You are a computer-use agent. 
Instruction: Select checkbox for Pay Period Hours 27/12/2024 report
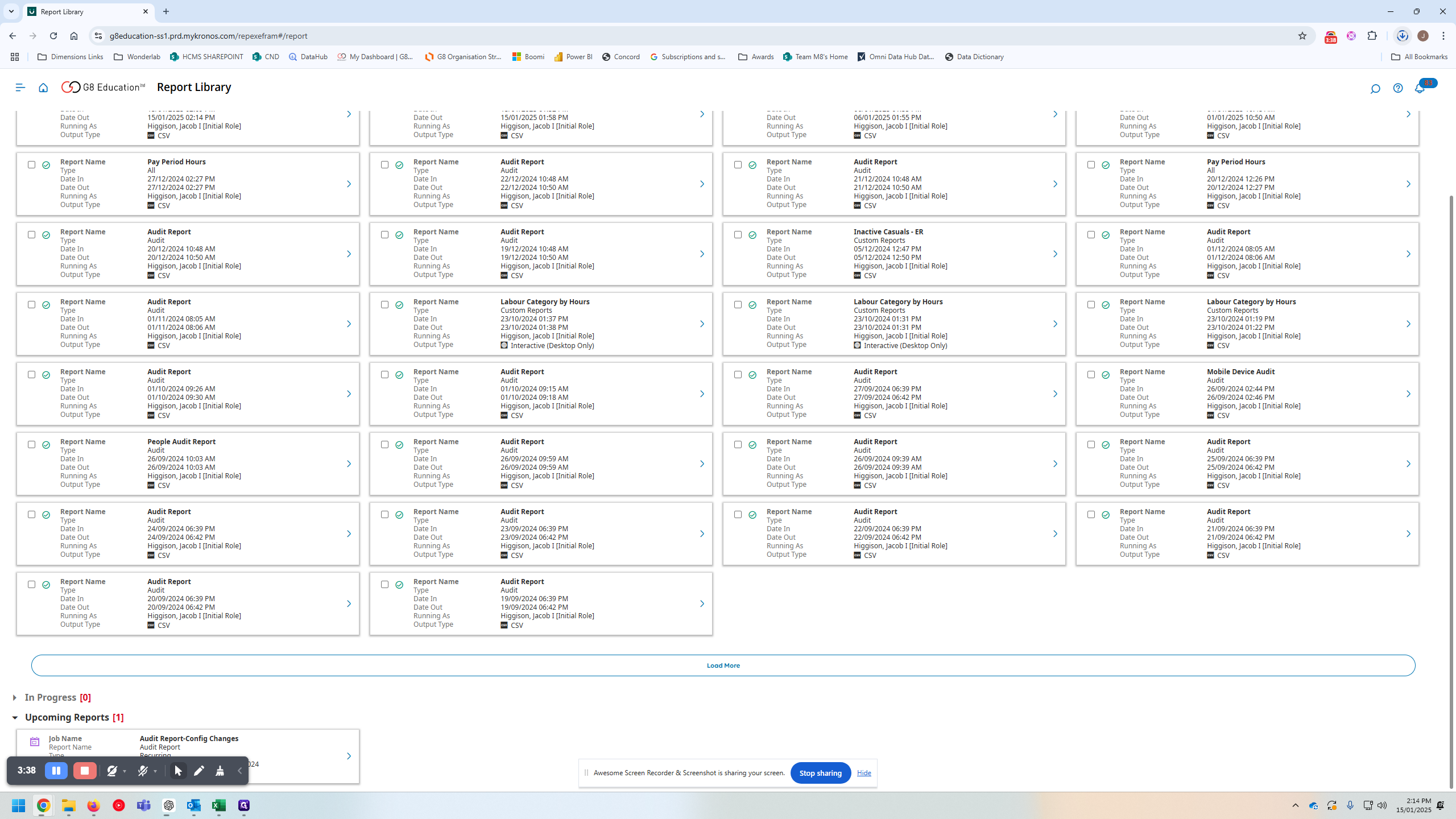coord(31,165)
